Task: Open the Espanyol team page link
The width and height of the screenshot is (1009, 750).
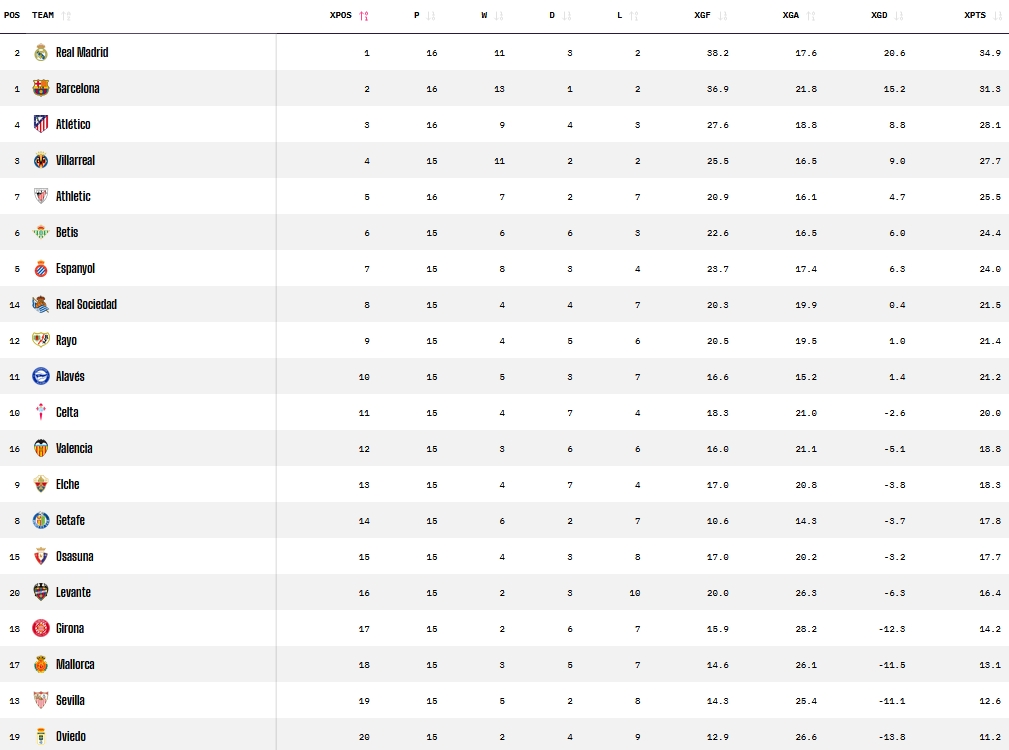Action: coord(76,268)
